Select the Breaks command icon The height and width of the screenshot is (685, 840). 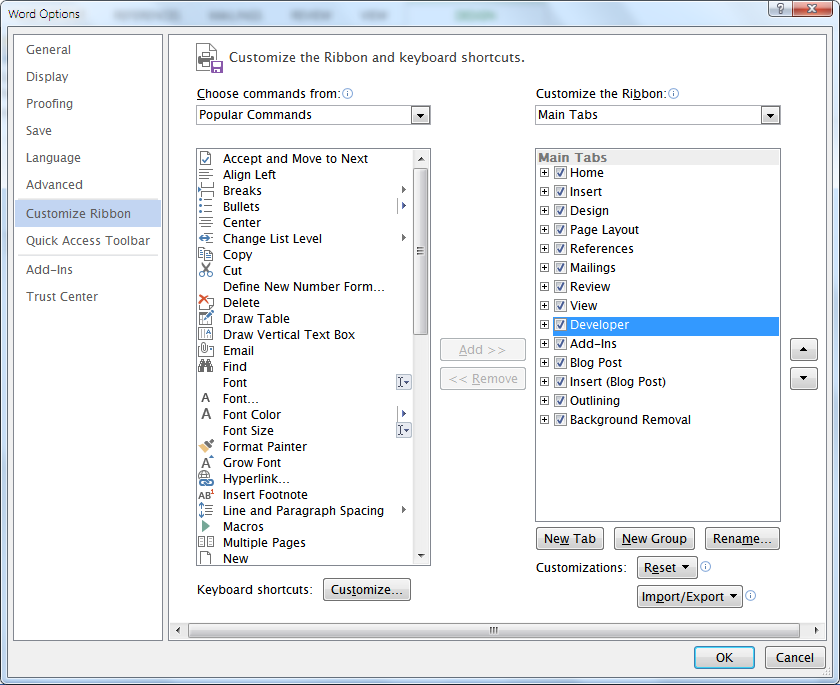click(x=206, y=190)
